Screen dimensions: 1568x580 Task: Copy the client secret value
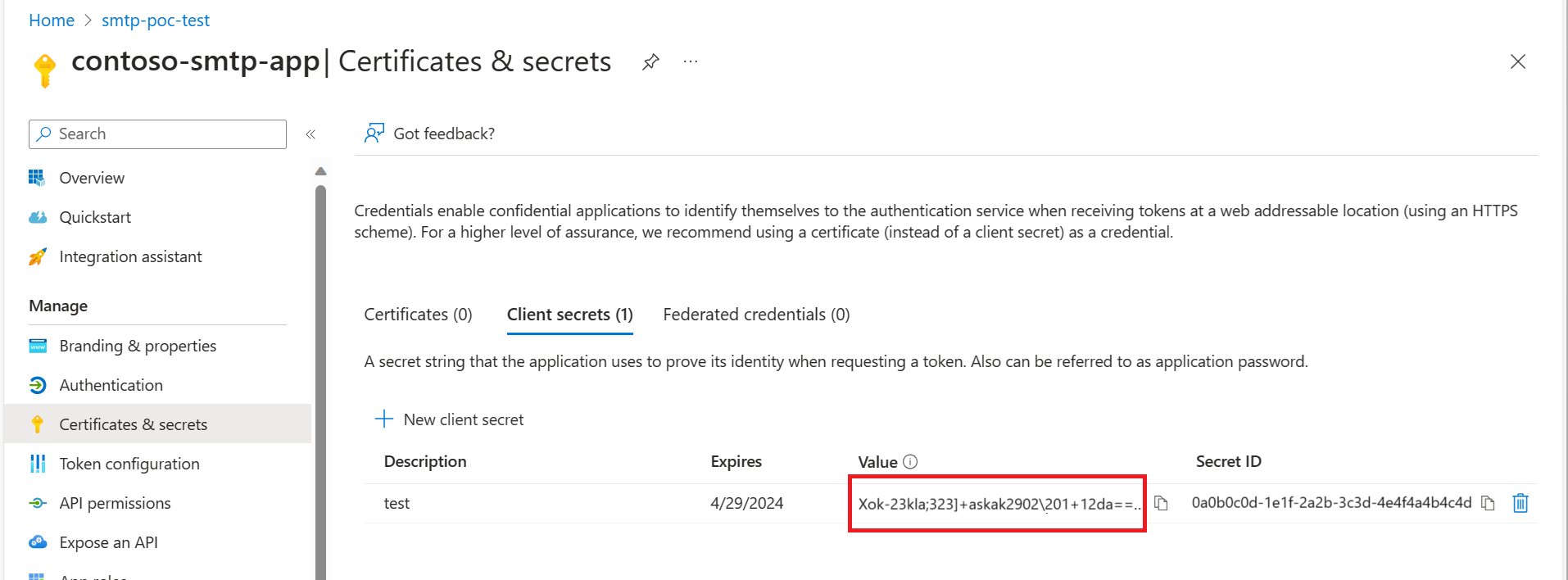point(1161,503)
